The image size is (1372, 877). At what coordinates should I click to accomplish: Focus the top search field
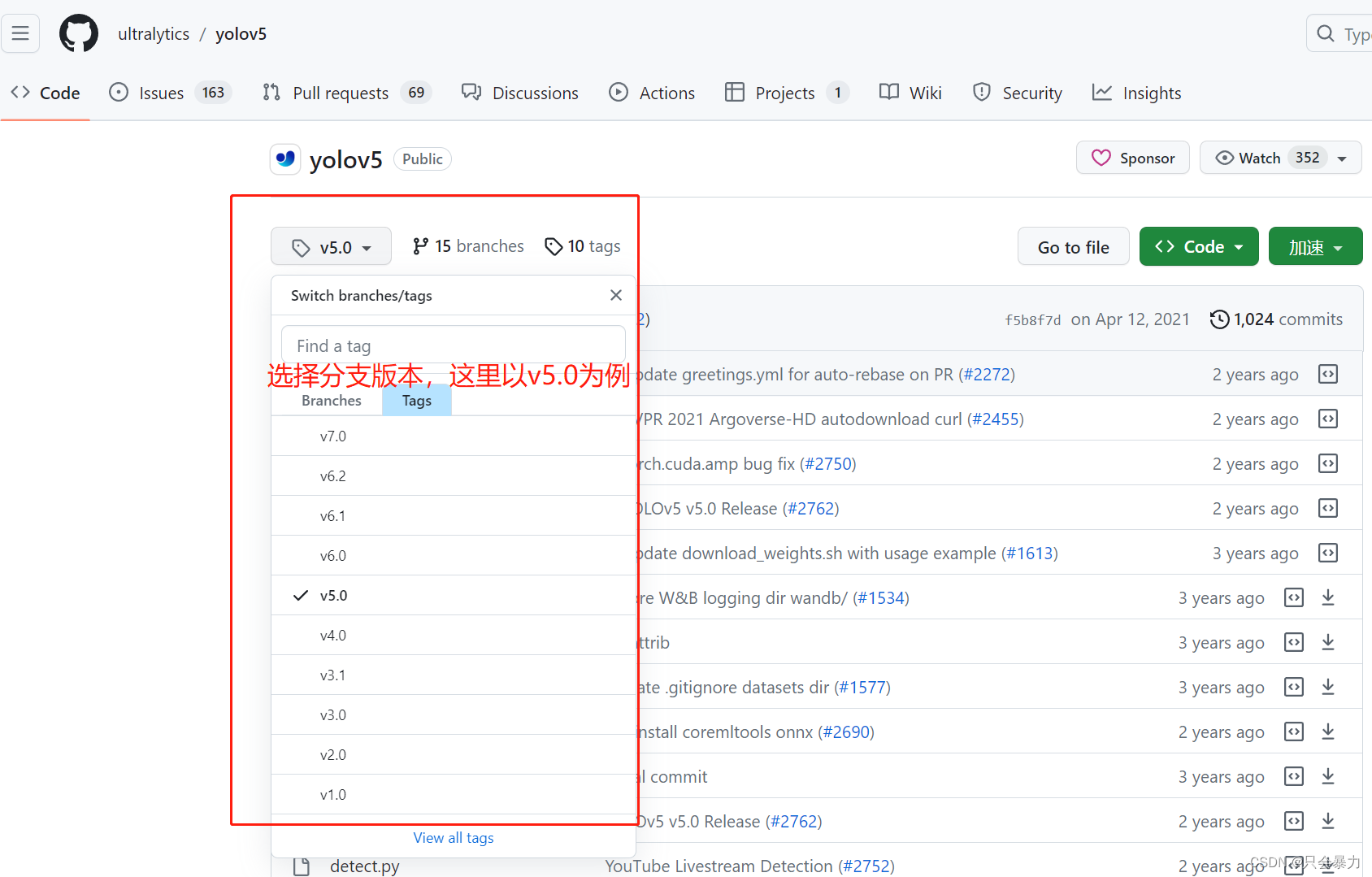point(1339,33)
